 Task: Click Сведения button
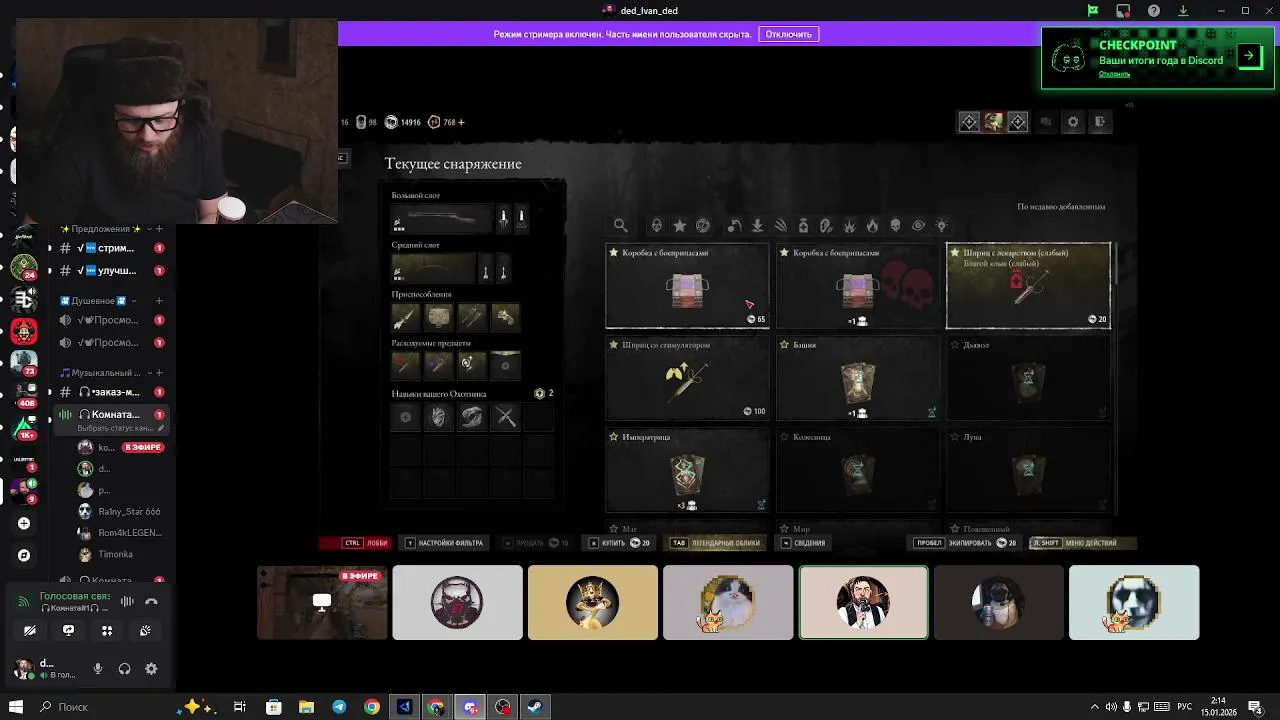pos(803,543)
